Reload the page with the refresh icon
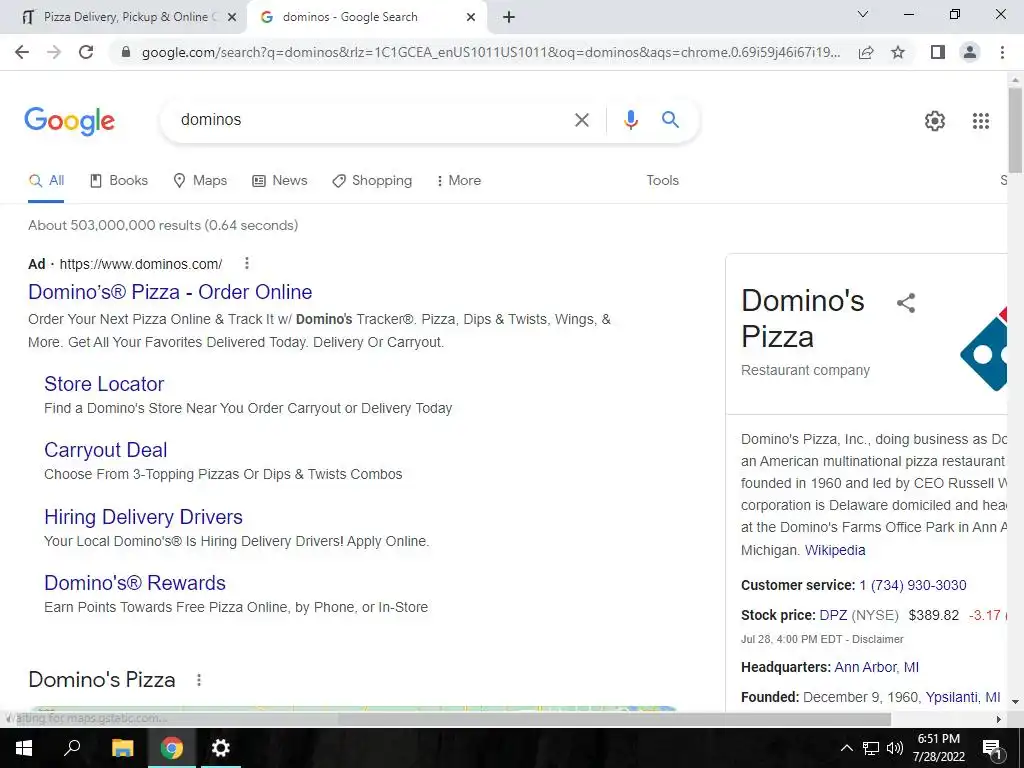Image resolution: width=1024 pixels, height=768 pixels. [86, 52]
